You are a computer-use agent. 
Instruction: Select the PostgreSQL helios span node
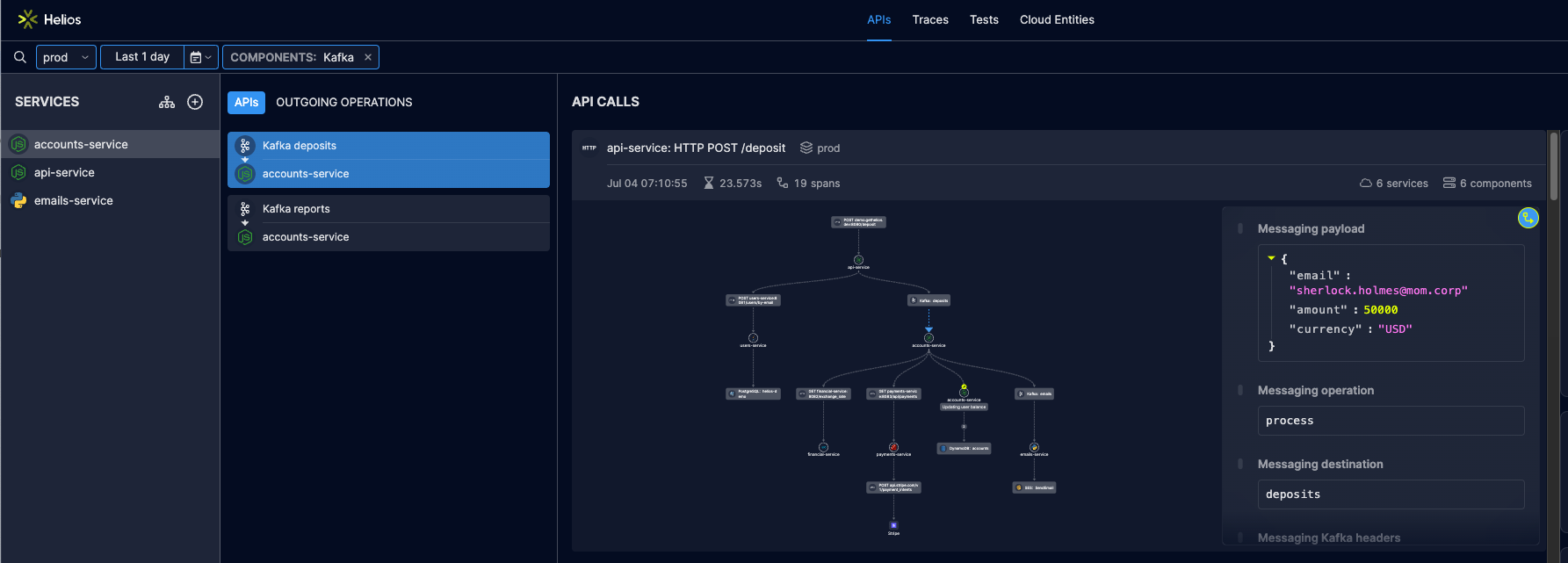(x=753, y=393)
